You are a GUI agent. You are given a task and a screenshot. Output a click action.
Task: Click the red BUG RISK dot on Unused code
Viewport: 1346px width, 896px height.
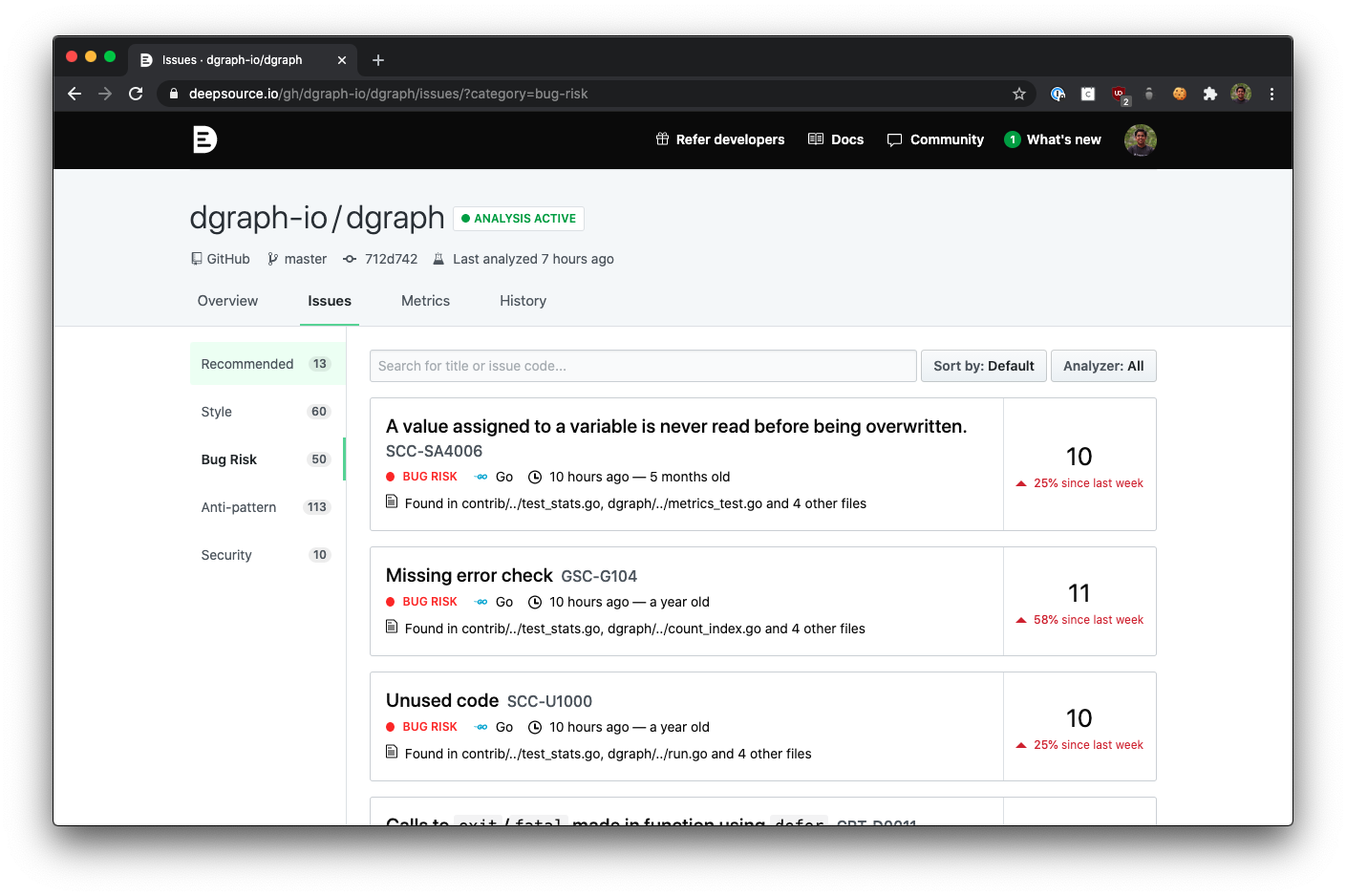click(x=390, y=726)
